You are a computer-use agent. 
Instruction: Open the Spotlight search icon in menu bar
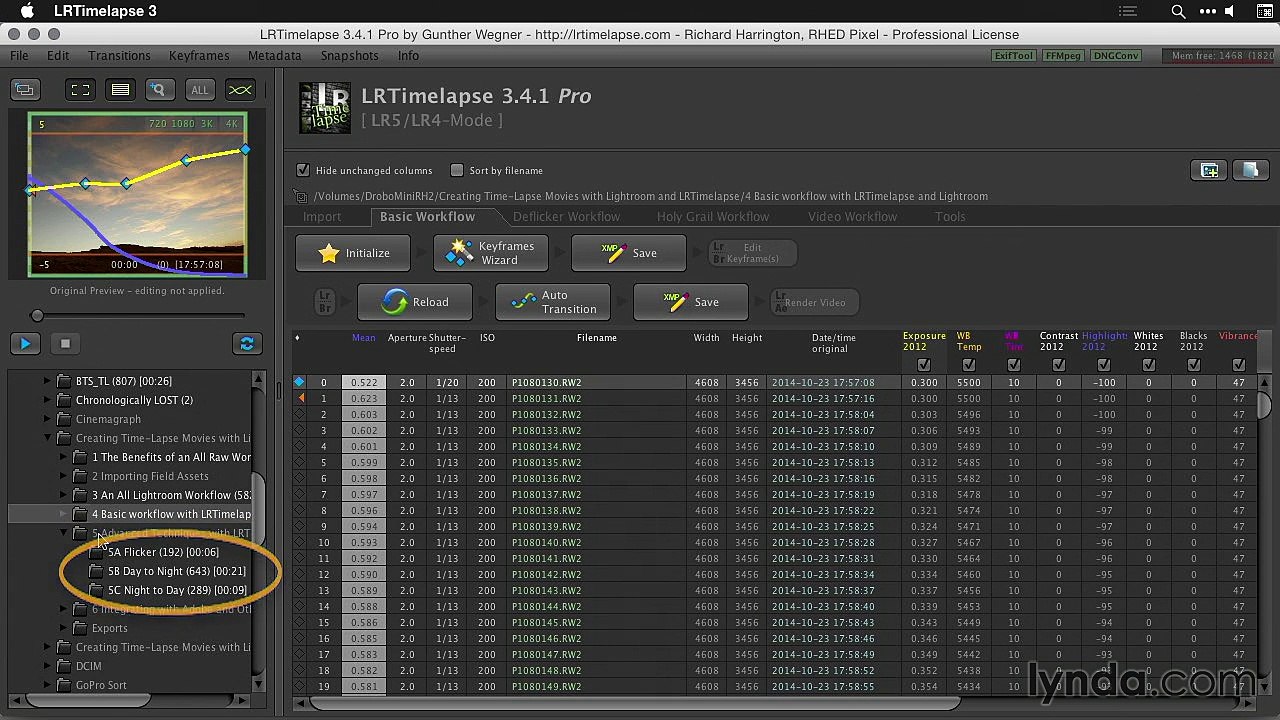[1178, 12]
